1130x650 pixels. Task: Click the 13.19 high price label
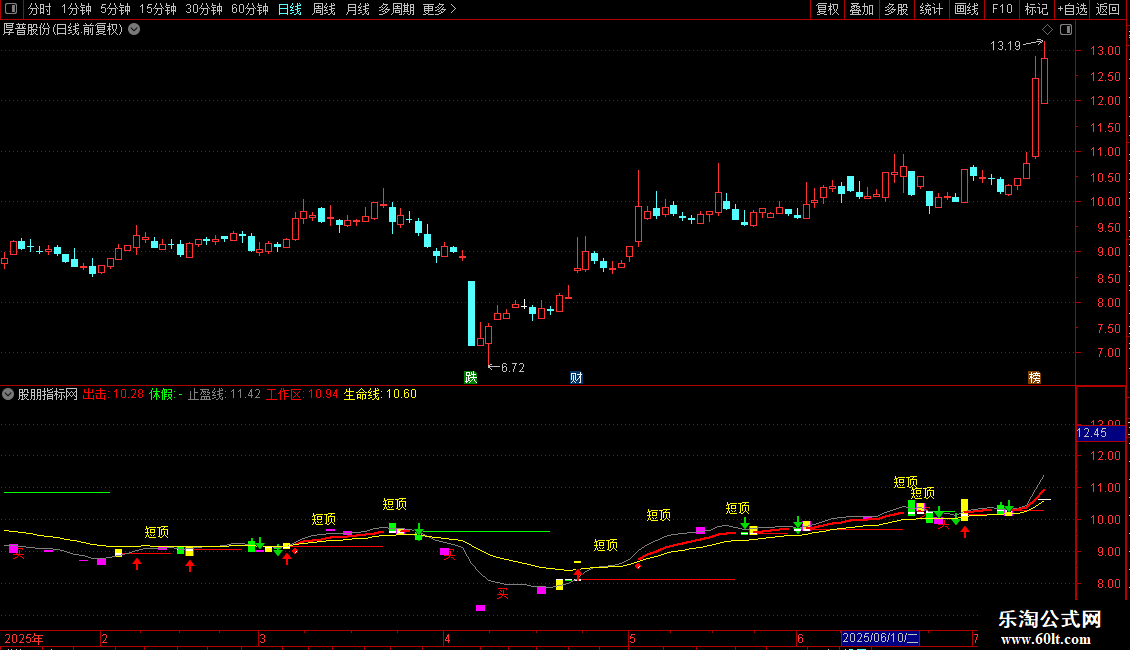coord(1005,46)
